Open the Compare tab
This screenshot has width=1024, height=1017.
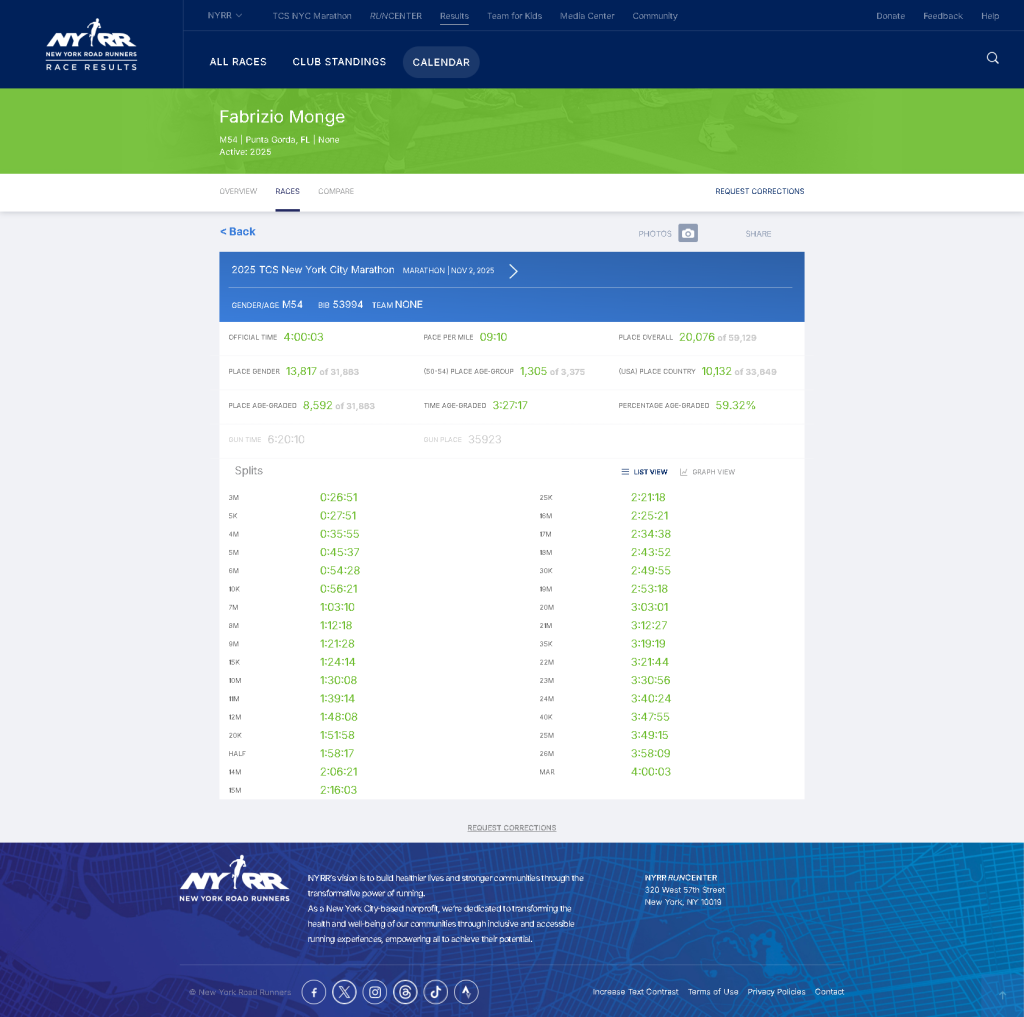click(336, 191)
